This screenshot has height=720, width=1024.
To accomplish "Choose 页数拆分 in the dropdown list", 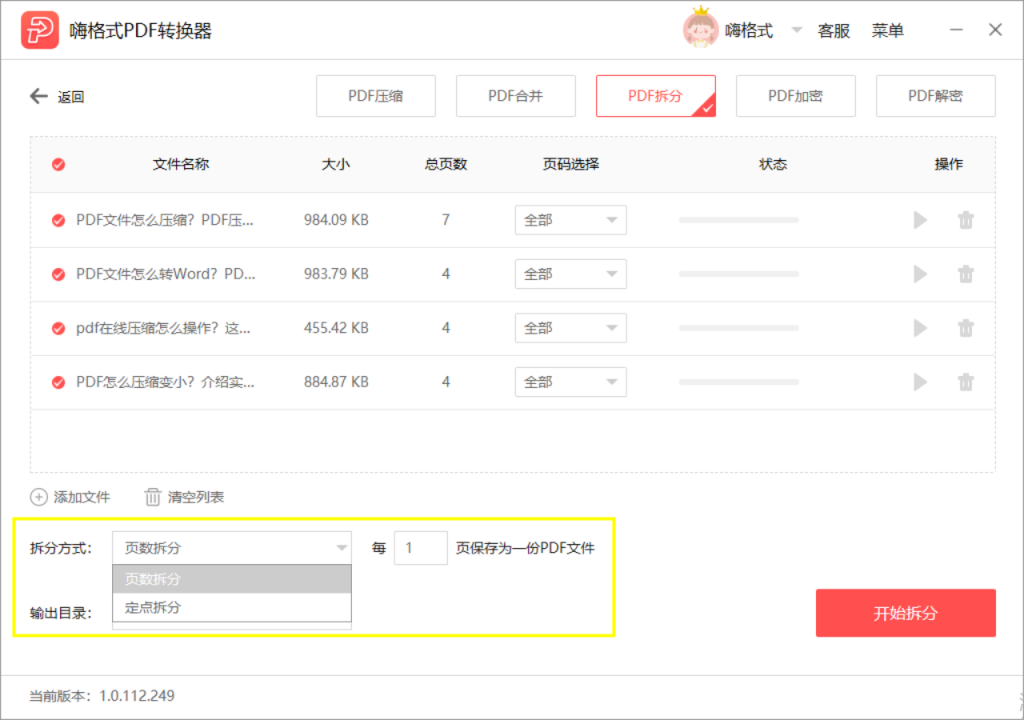I will coord(232,579).
